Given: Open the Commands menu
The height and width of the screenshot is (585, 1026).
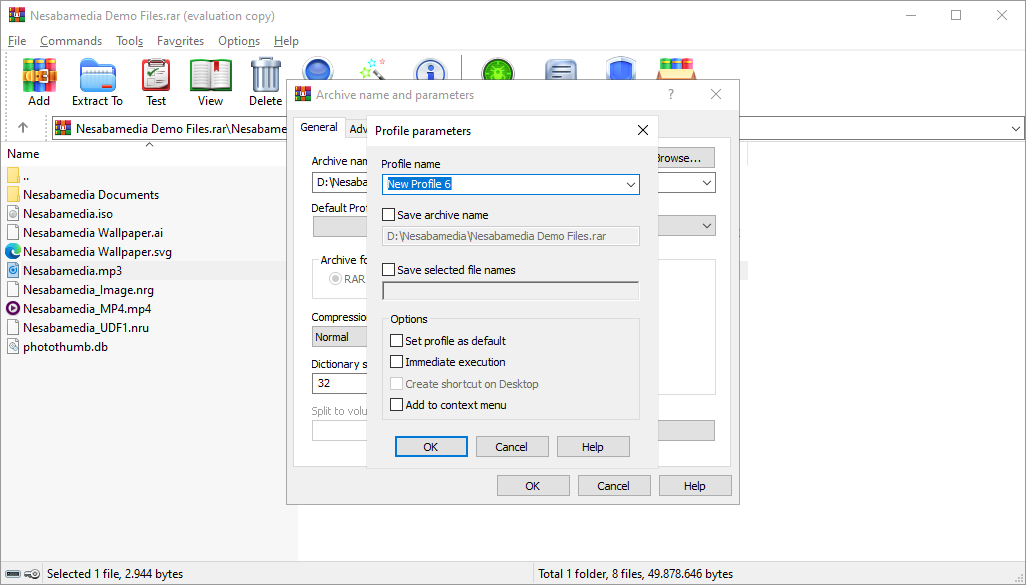Looking at the screenshot, I should [71, 41].
